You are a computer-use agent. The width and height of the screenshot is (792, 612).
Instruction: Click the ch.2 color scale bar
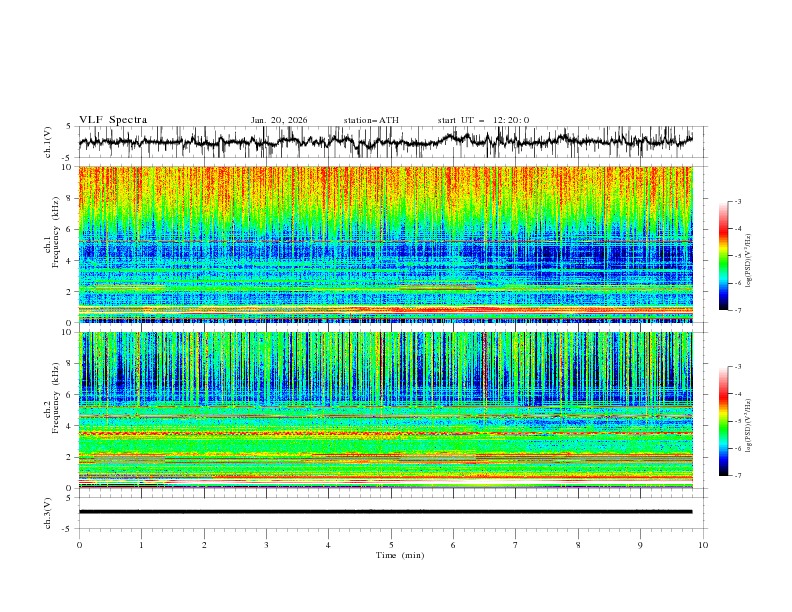coord(723,421)
